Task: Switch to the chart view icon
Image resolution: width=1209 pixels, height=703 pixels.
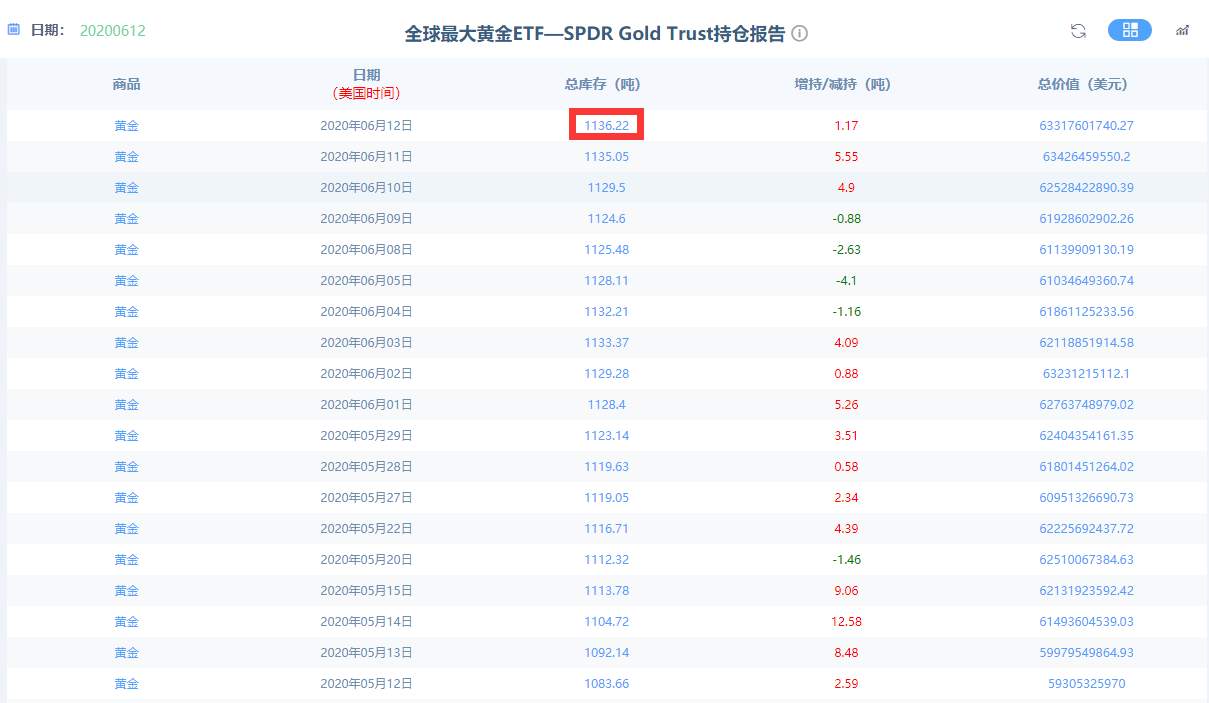Action: click(1182, 30)
